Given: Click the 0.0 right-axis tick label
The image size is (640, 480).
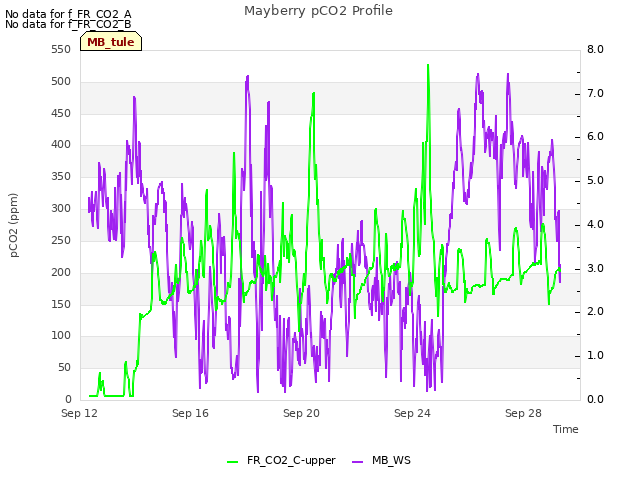Looking at the screenshot, I should 595,399.
